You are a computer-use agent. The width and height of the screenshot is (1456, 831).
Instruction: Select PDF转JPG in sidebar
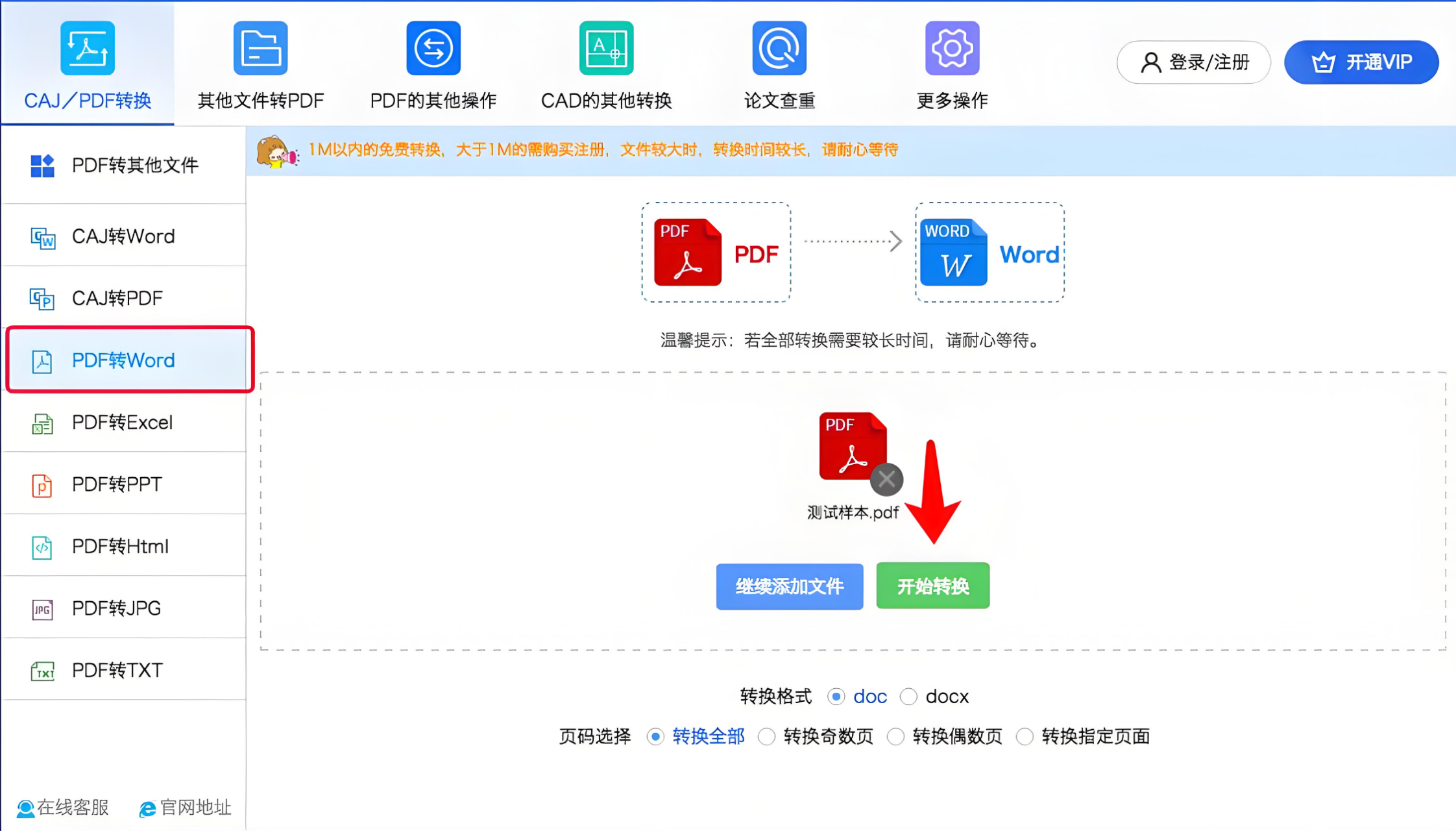125,608
